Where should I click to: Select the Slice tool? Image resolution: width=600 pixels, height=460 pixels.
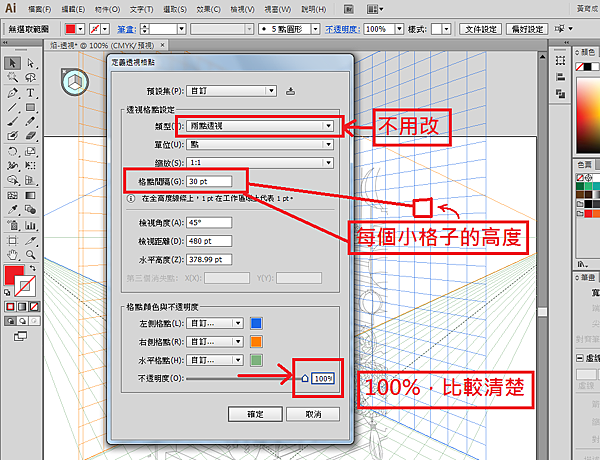pyautogui.click(x=31, y=240)
